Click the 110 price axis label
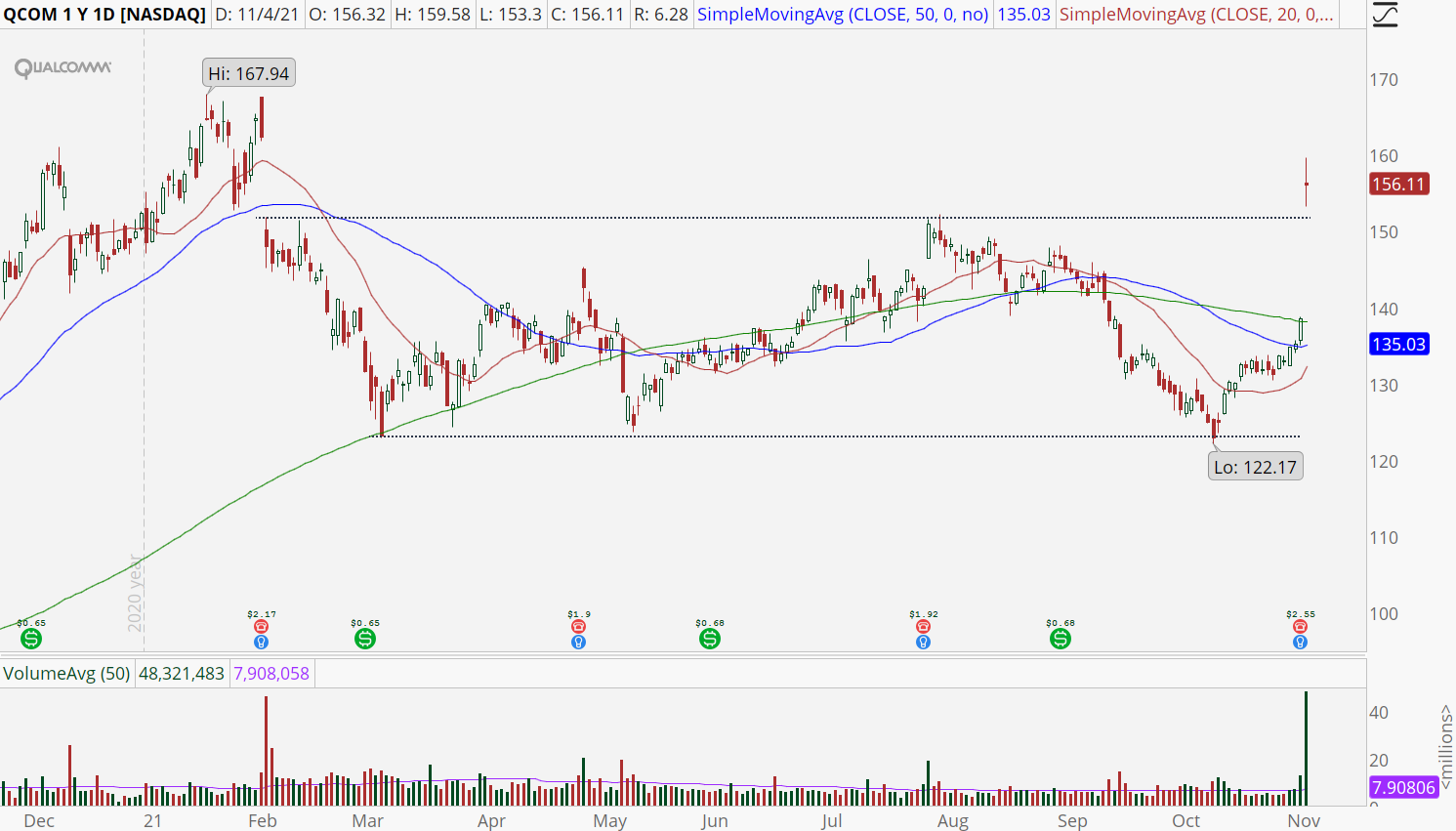This screenshot has height=831, width=1456. click(x=1384, y=537)
